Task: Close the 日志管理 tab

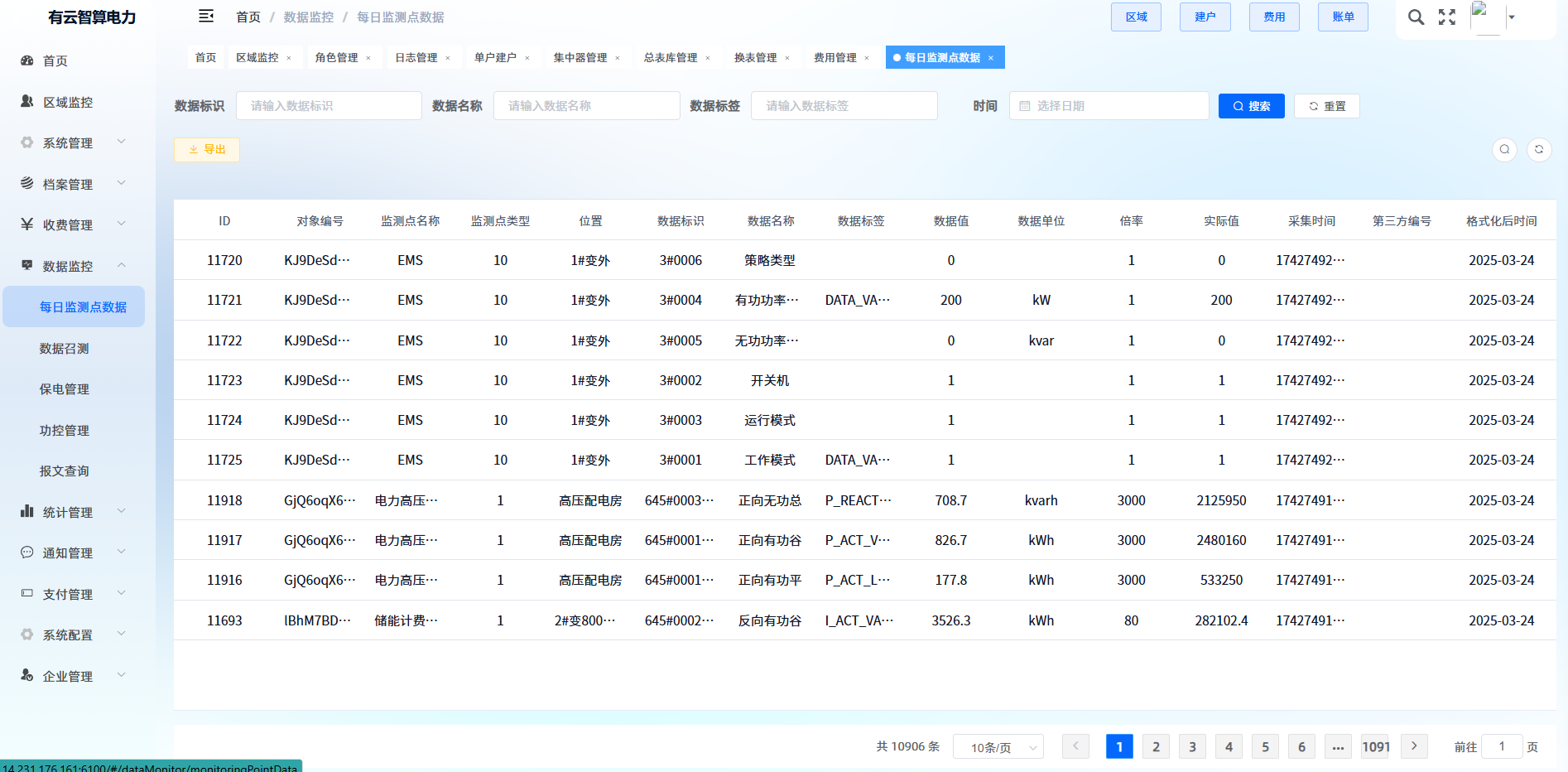Action: (448, 58)
